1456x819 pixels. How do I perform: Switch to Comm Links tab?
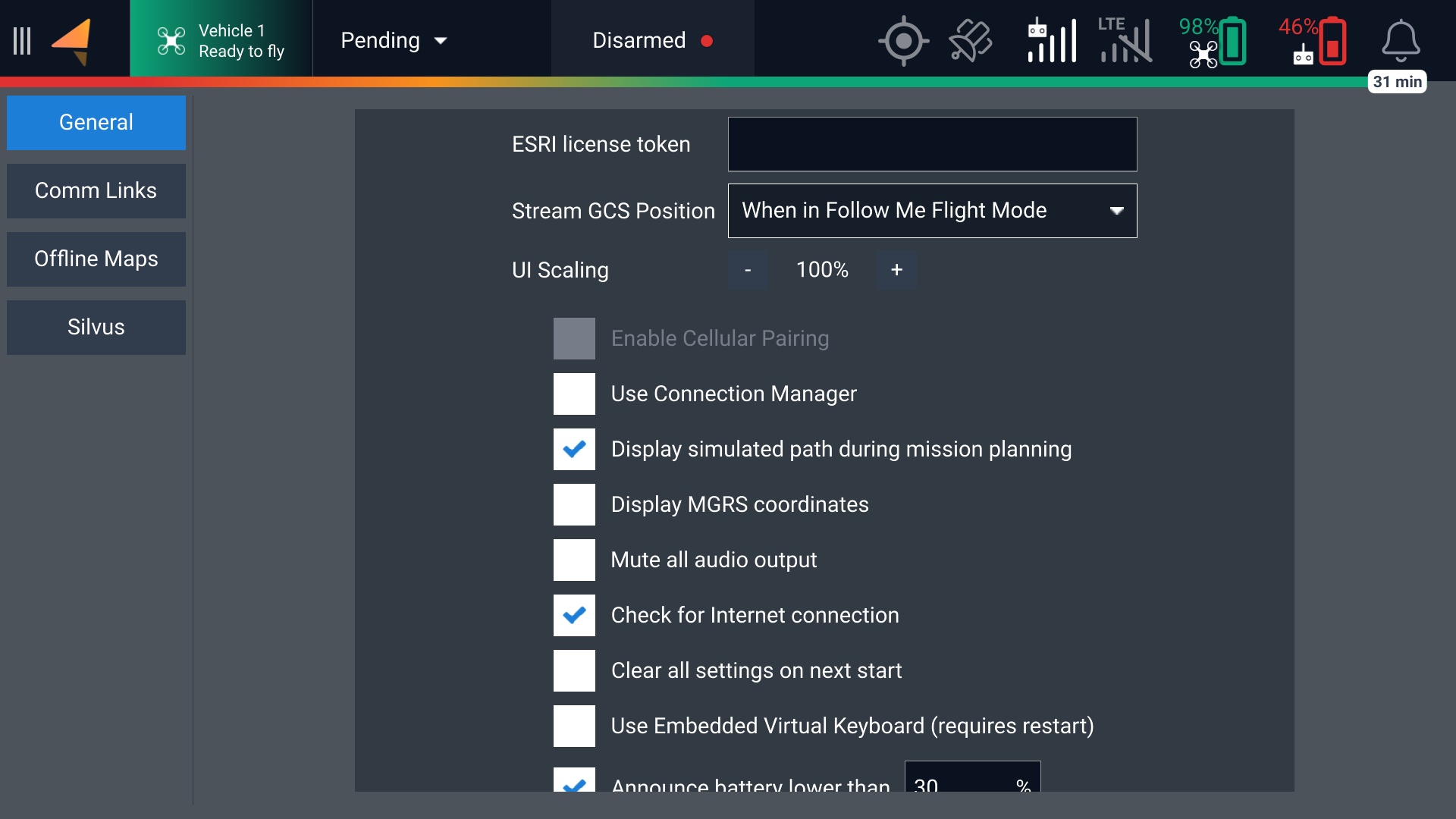96,191
